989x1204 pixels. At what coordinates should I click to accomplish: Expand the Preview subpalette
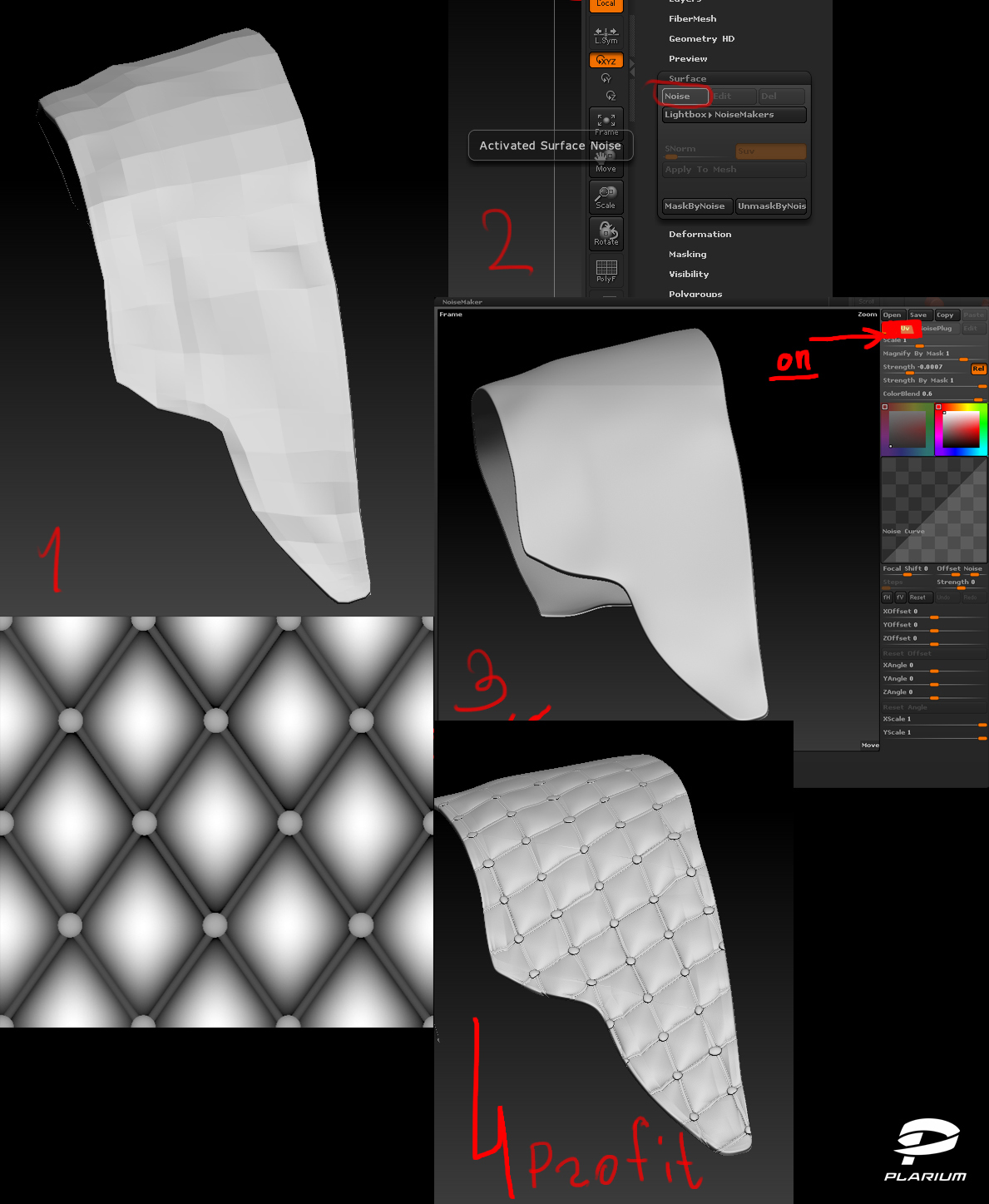pyautogui.click(x=688, y=58)
